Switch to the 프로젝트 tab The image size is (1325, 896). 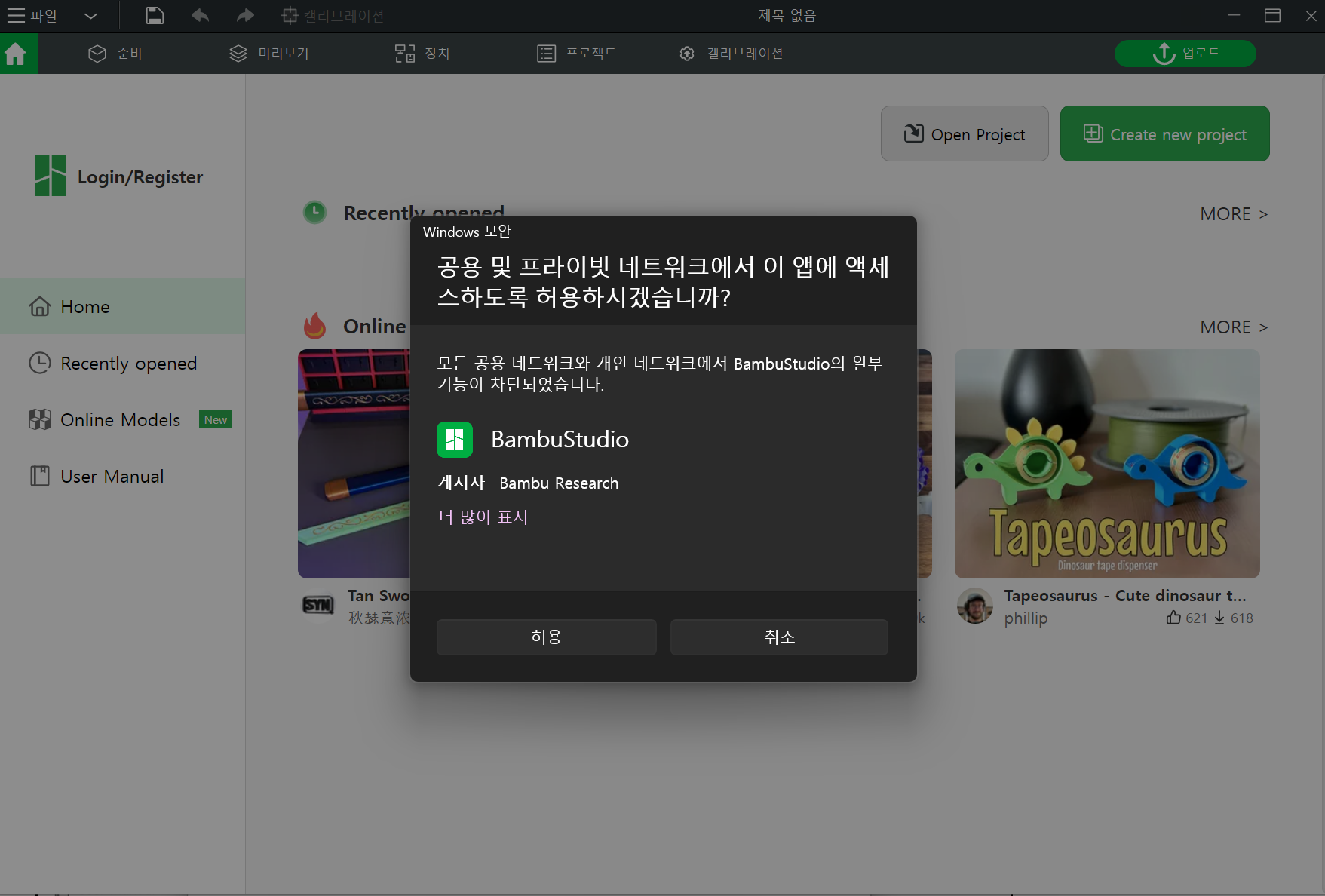577,54
